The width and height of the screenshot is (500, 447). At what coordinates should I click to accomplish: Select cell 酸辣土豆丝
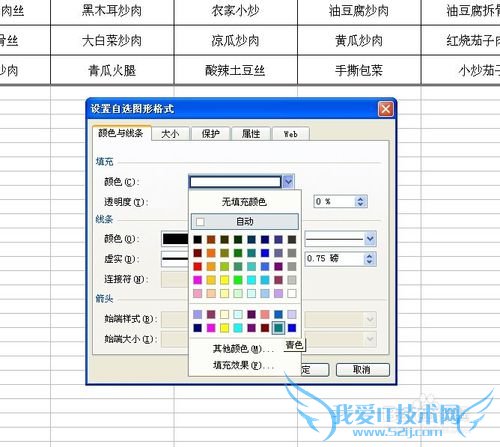pyautogui.click(x=236, y=70)
